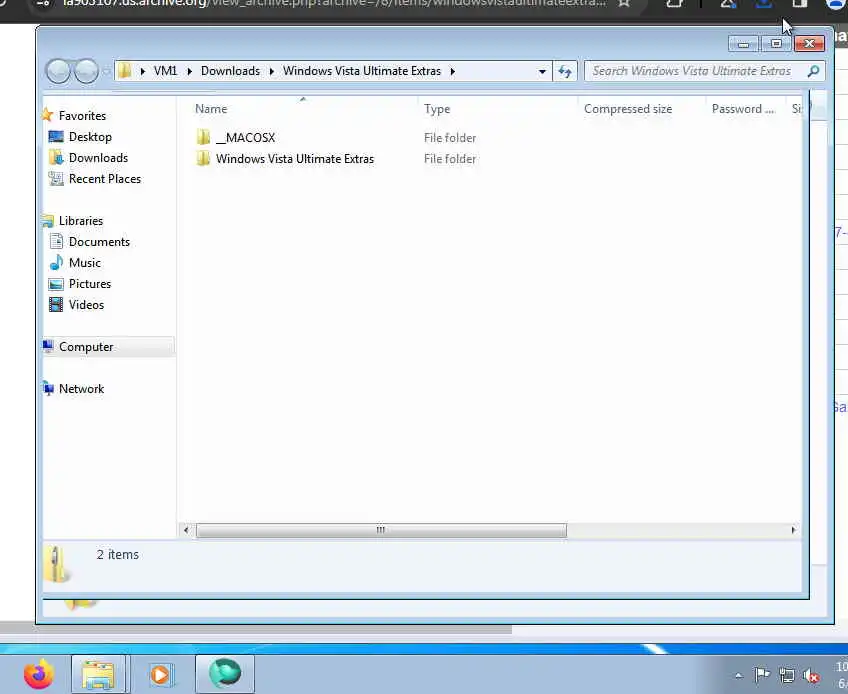
Task: Expand the arrow after VM1 in breadcrumb
Action: (190, 71)
